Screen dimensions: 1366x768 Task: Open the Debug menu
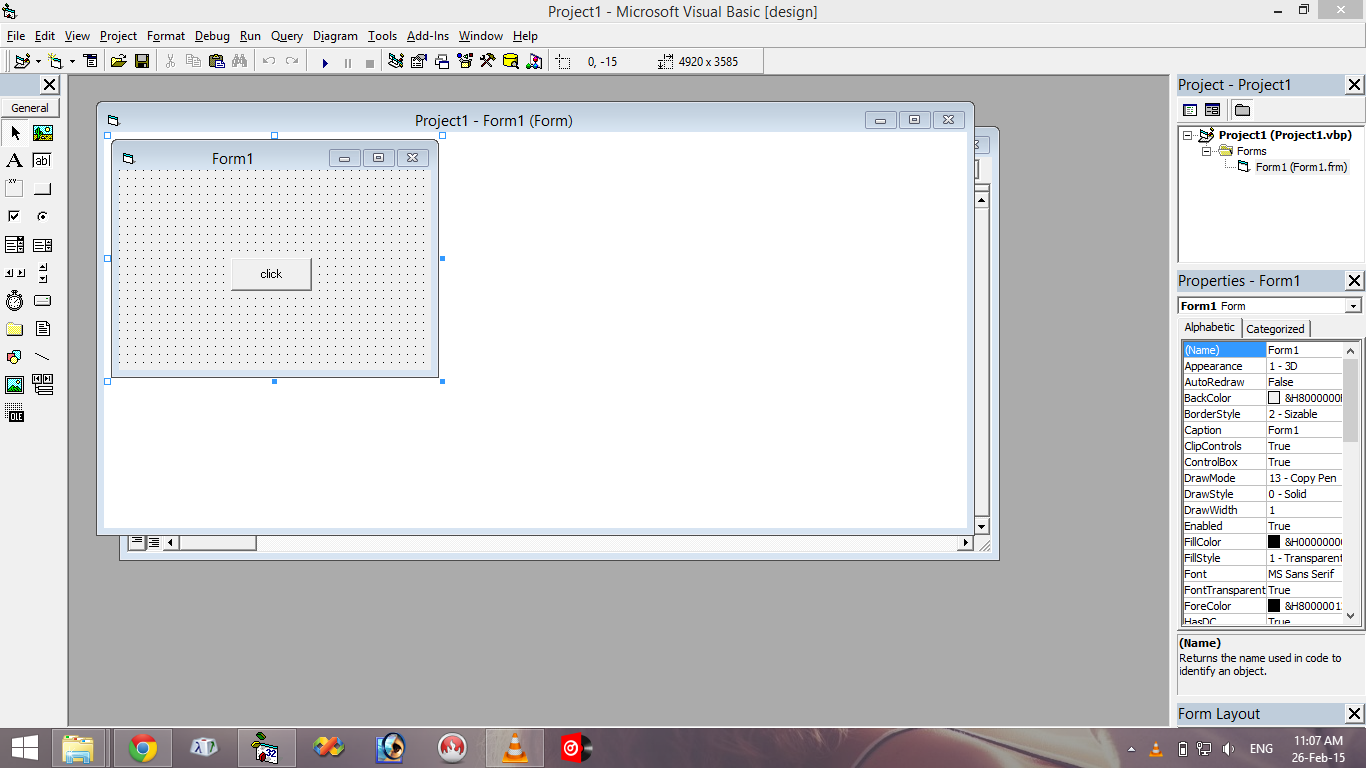212,36
